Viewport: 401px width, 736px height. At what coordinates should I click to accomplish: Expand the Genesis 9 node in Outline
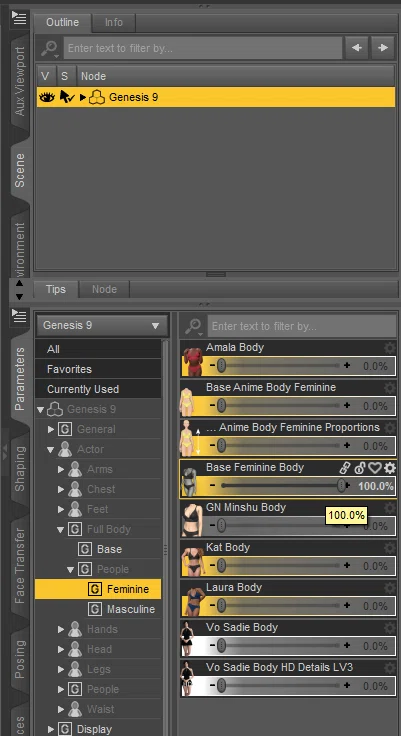click(83, 98)
